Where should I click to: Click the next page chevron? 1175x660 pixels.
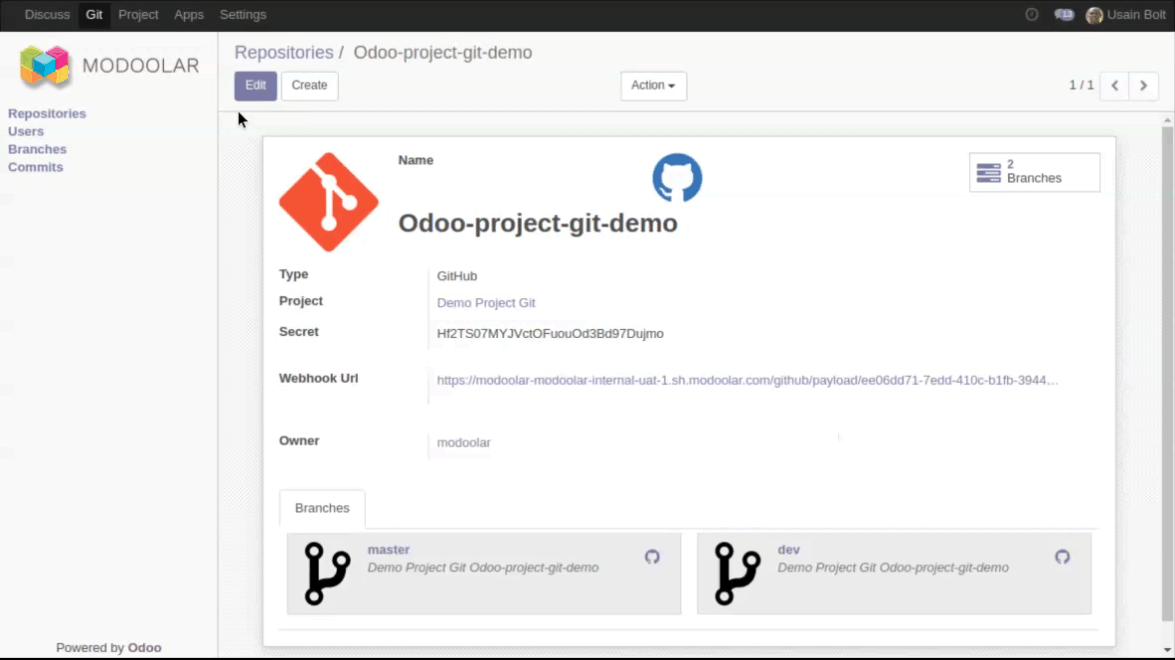point(1143,86)
